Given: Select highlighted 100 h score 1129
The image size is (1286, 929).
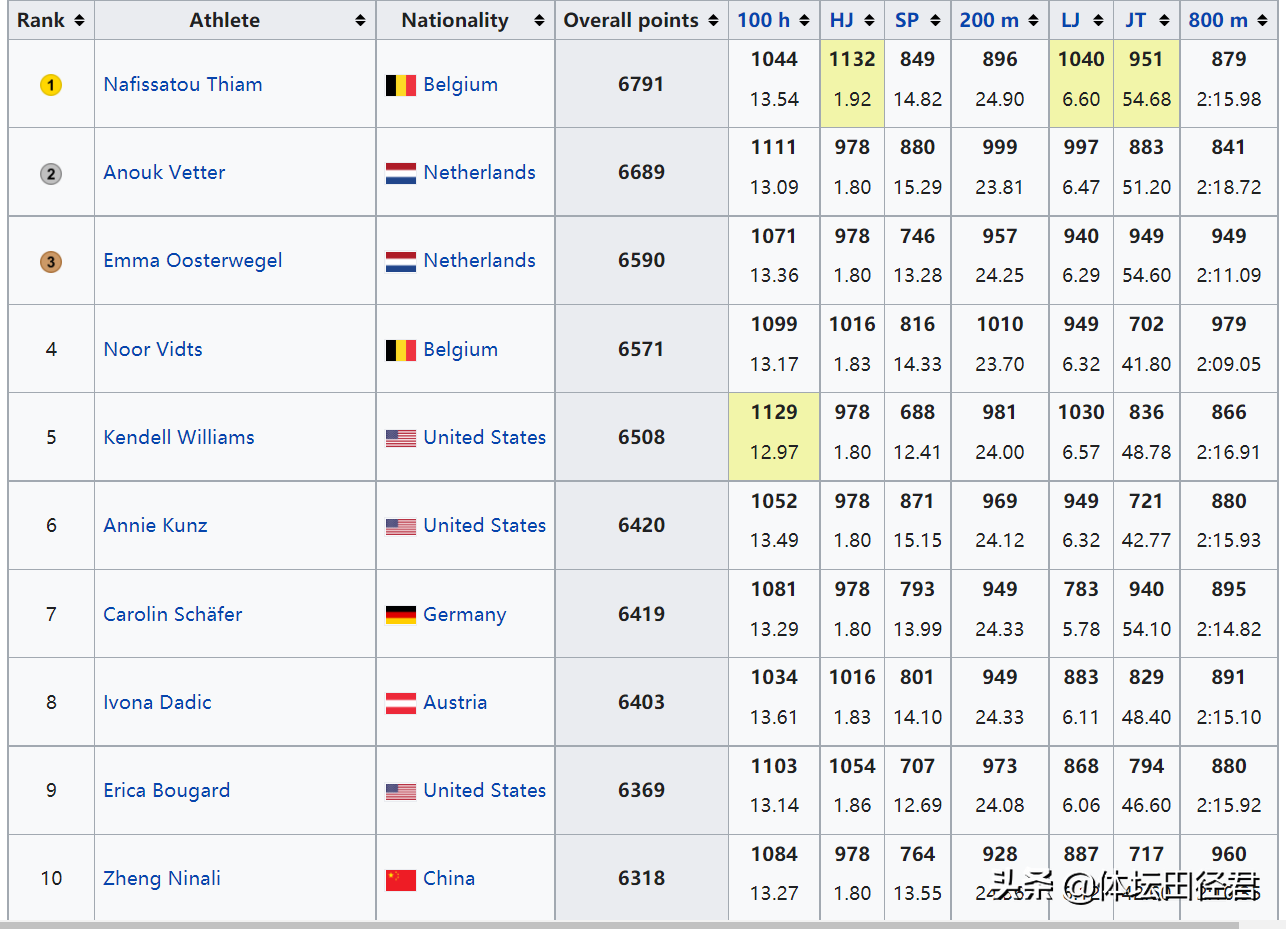Looking at the screenshot, I should (774, 413).
